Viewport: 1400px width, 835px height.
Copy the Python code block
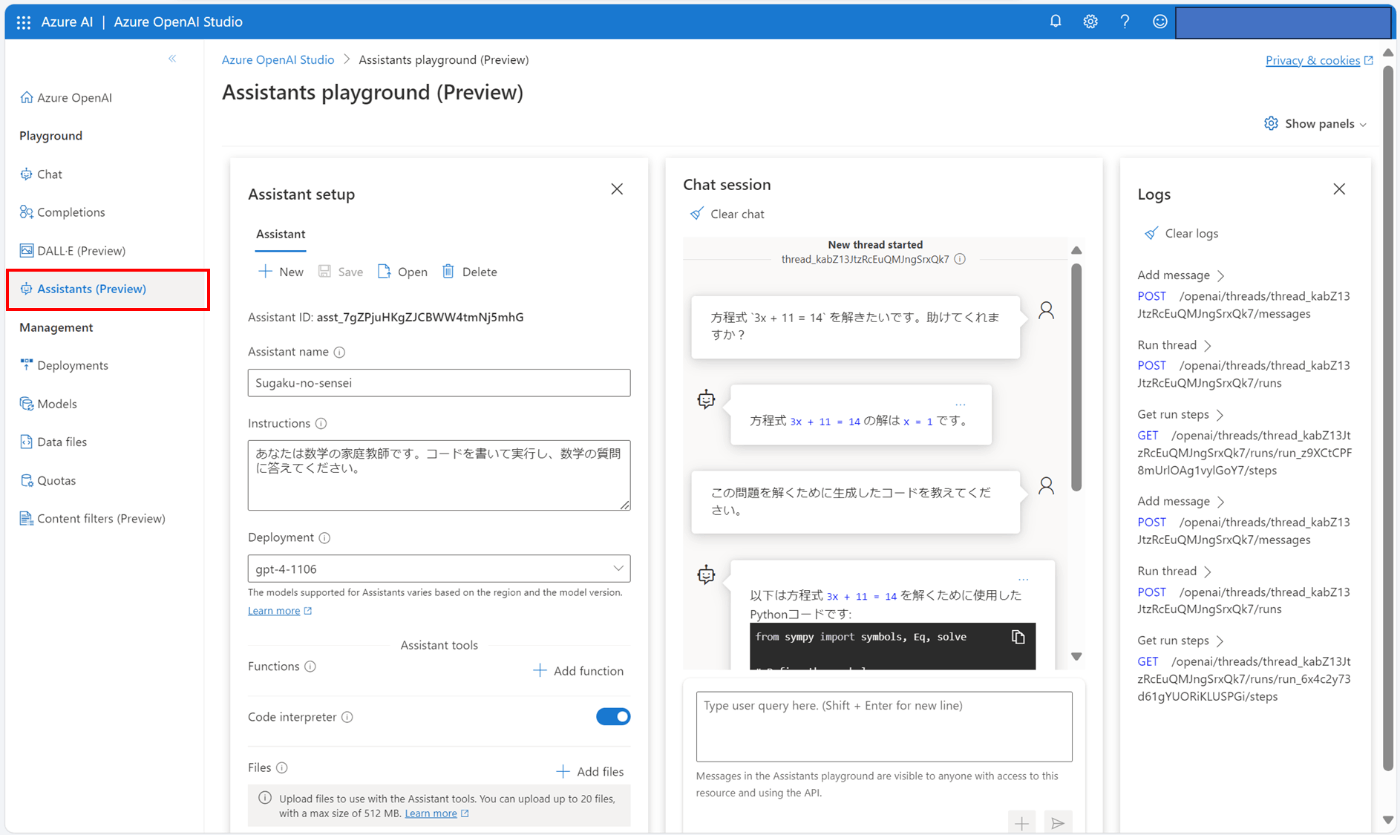(x=1018, y=637)
